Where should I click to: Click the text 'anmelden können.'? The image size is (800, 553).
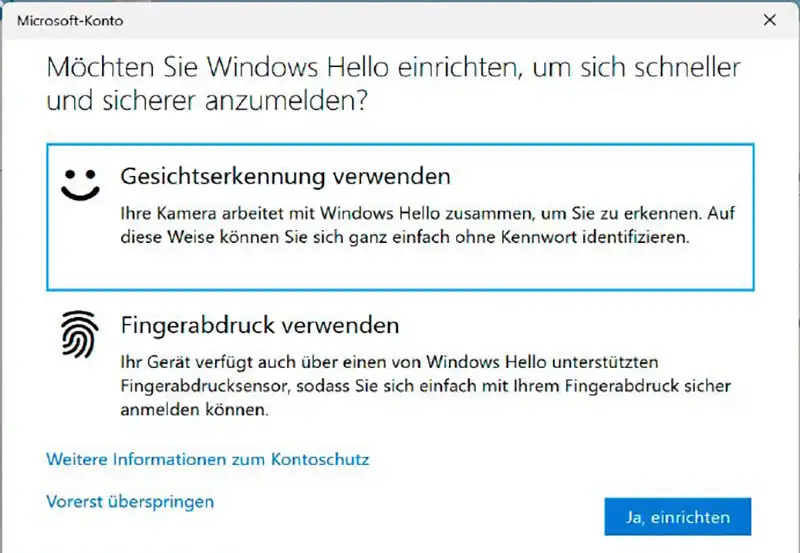click(x=194, y=410)
